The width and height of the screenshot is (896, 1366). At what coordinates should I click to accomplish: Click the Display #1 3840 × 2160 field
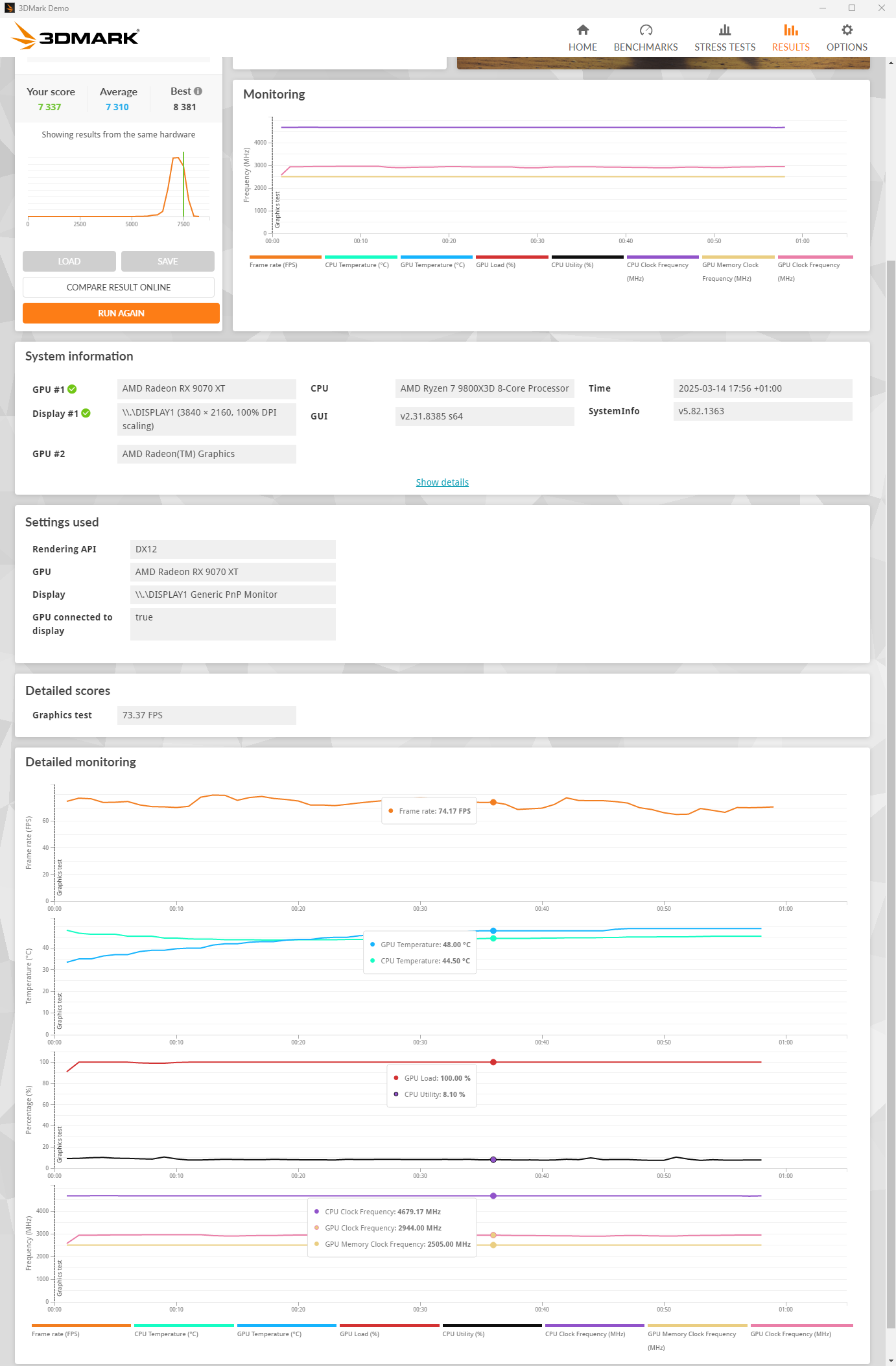[207, 419]
